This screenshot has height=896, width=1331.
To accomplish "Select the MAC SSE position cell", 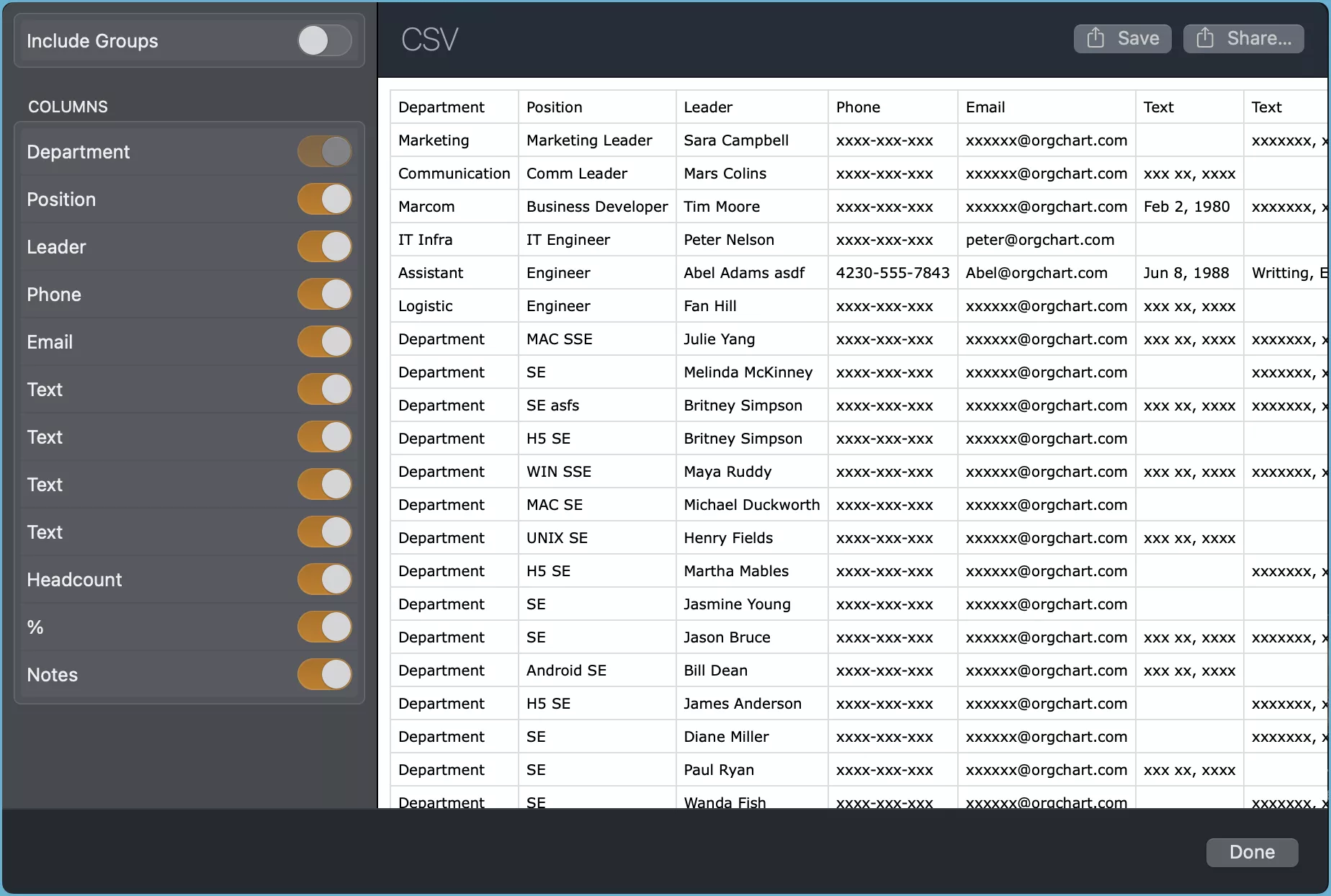I will click(x=597, y=339).
